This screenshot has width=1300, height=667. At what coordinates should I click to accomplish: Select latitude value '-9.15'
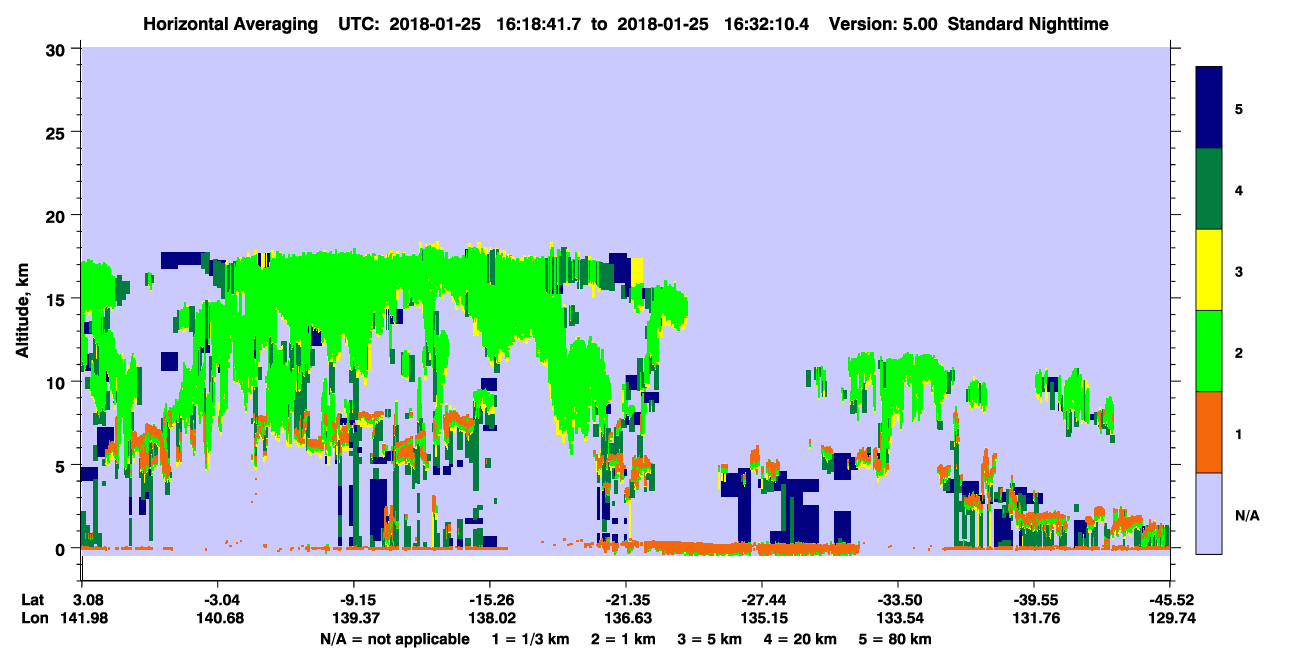click(x=353, y=600)
